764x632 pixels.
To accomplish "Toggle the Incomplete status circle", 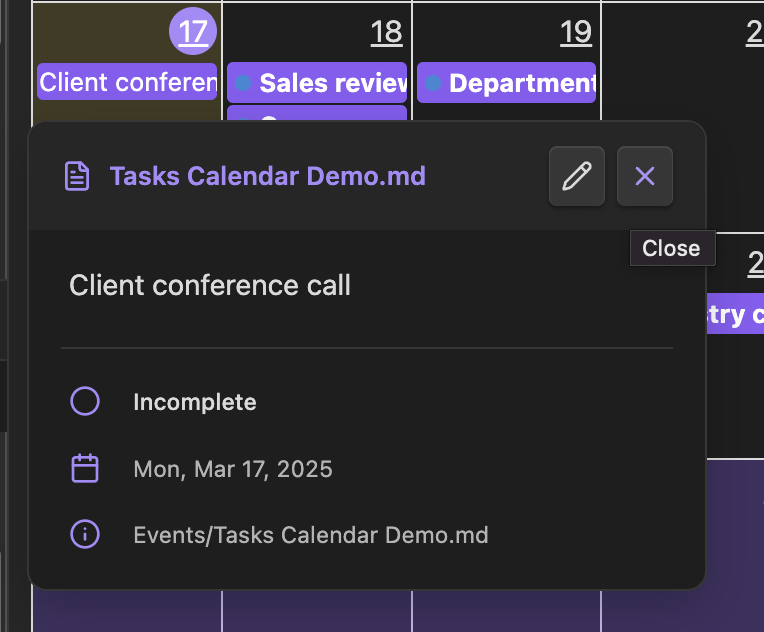I will (85, 401).
